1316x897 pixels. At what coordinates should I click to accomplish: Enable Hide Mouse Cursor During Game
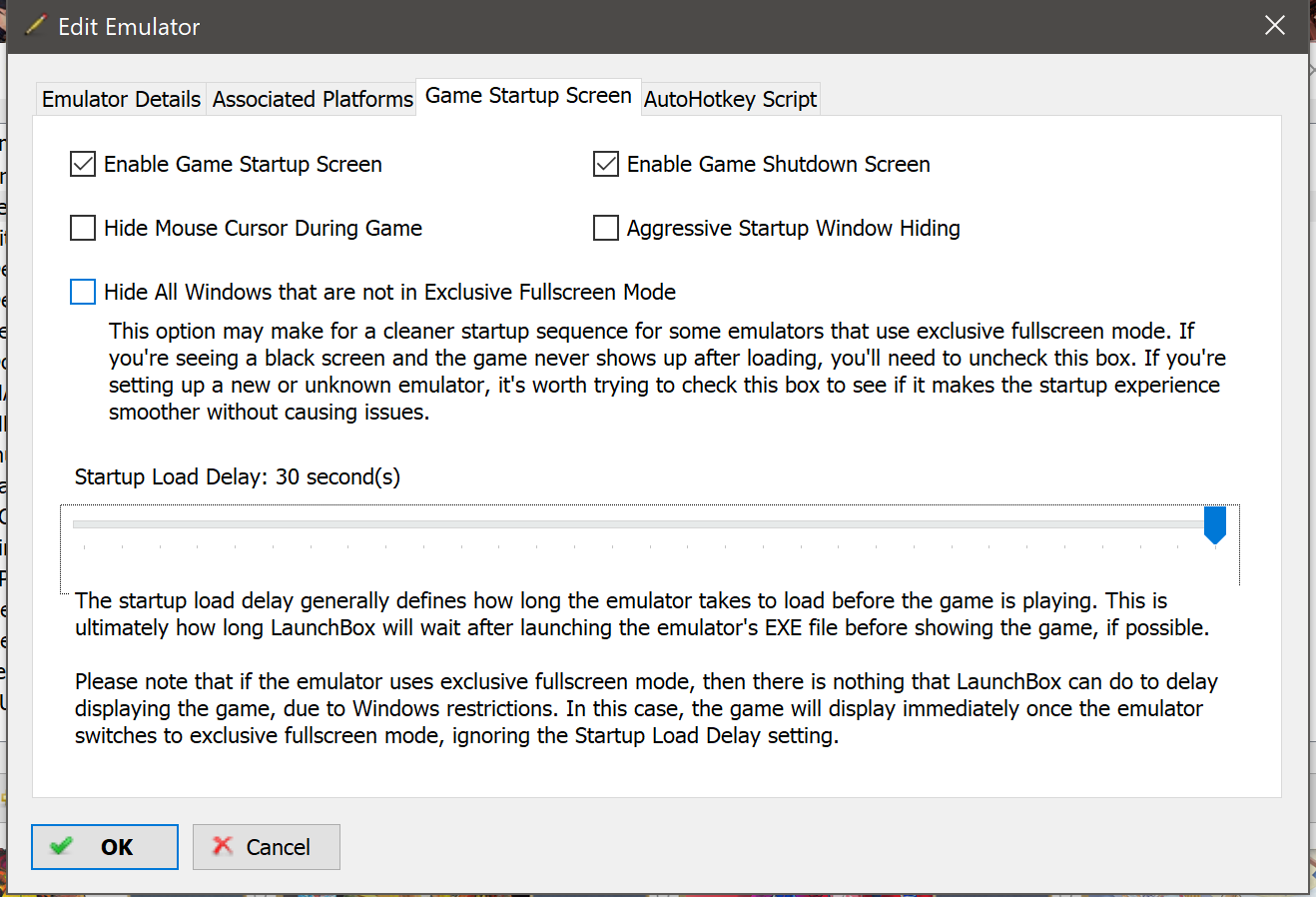[83, 228]
